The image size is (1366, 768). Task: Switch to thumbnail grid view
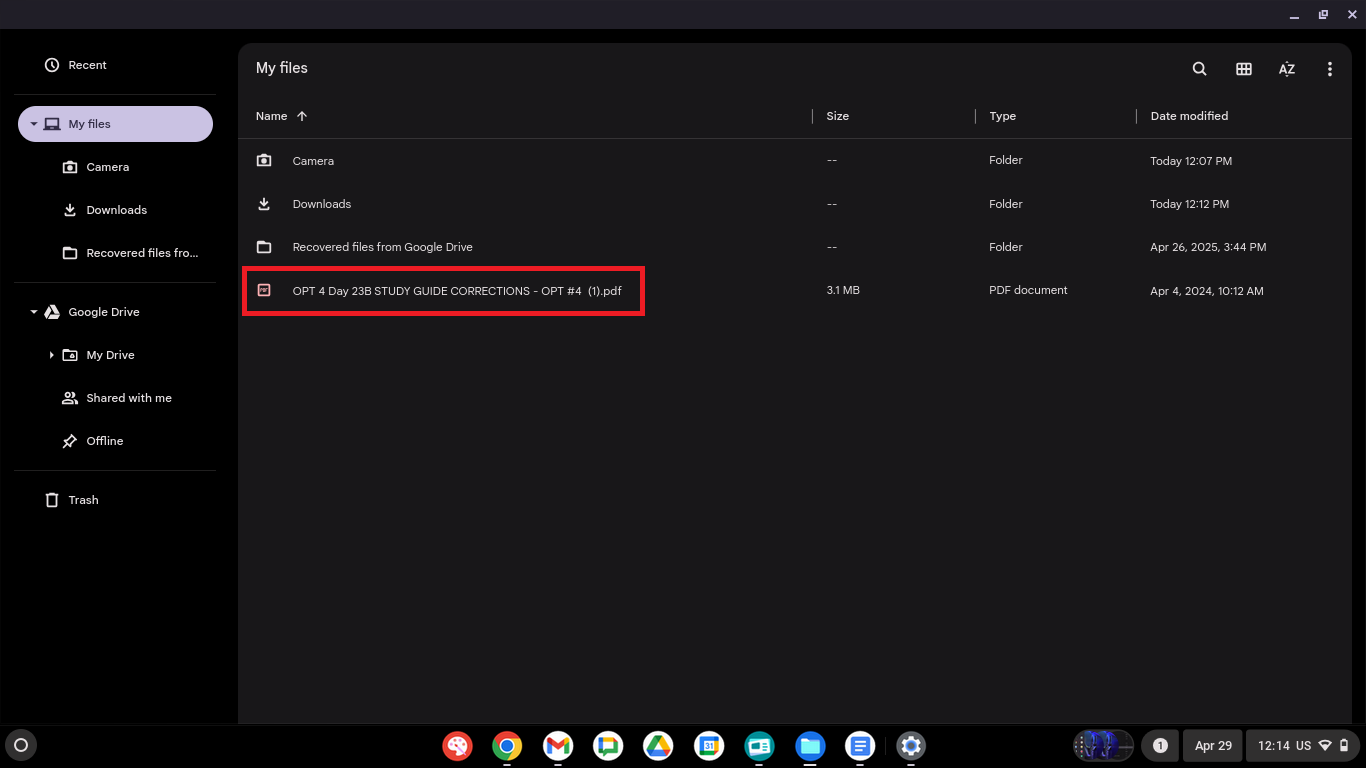[1243, 69]
